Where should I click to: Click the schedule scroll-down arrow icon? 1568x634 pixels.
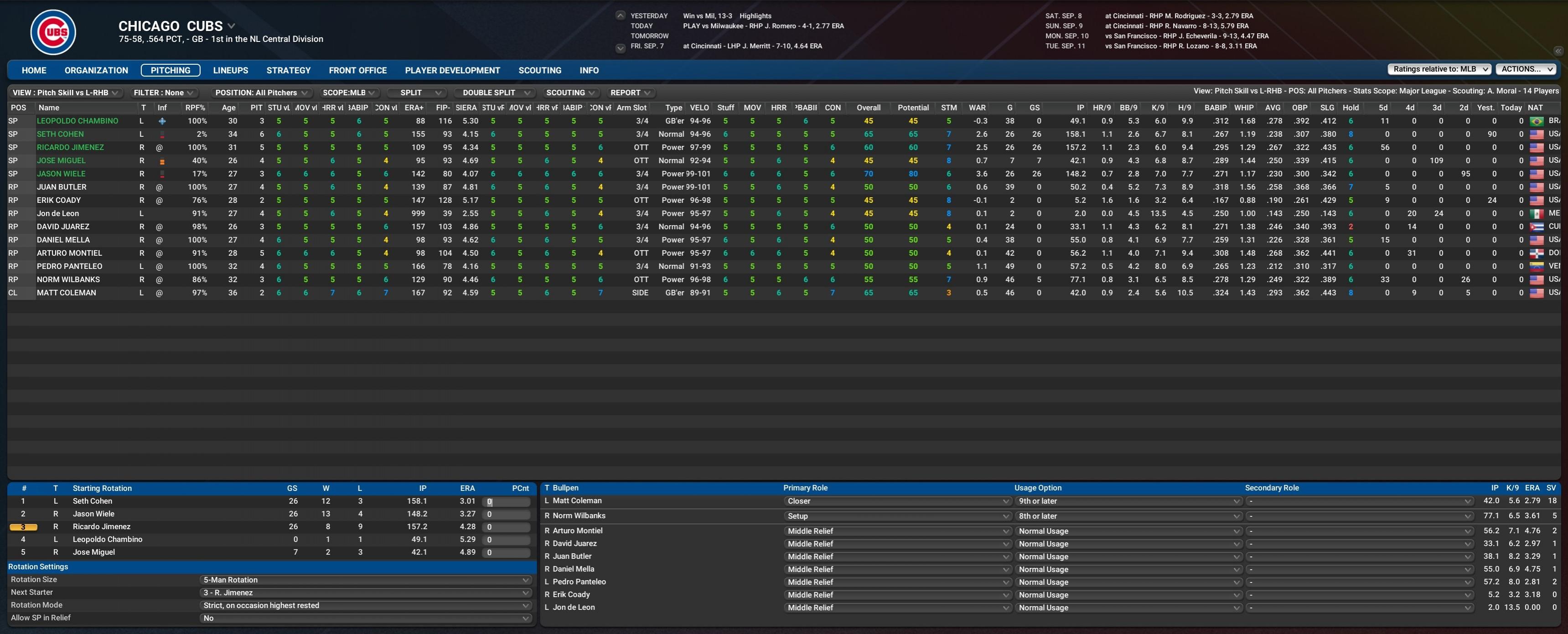click(x=620, y=48)
